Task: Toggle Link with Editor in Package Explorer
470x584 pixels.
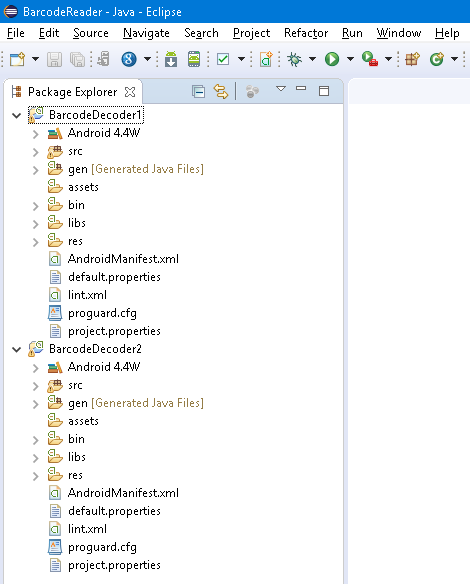Action: click(220, 91)
